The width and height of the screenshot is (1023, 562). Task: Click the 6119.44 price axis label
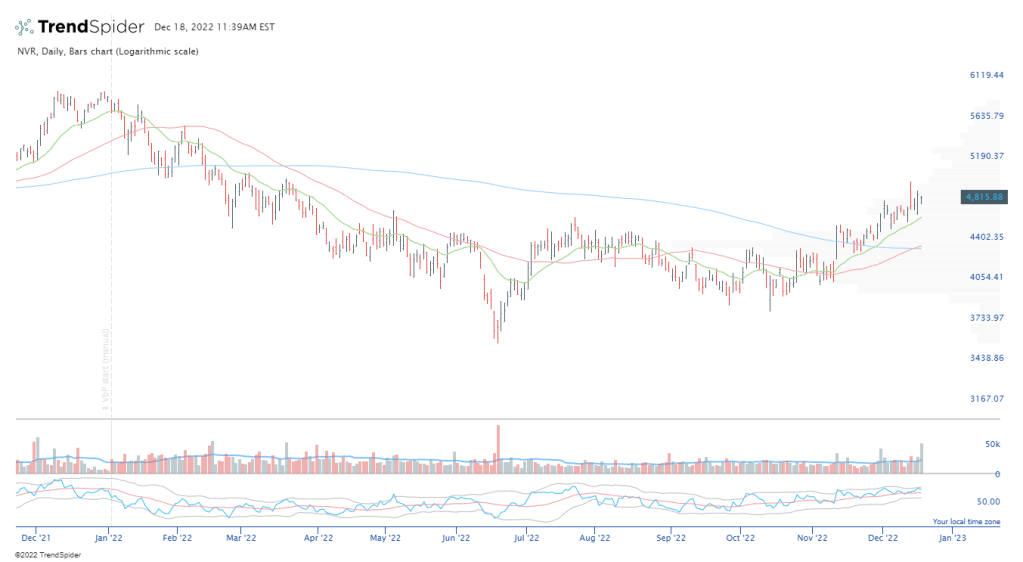pos(986,75)
